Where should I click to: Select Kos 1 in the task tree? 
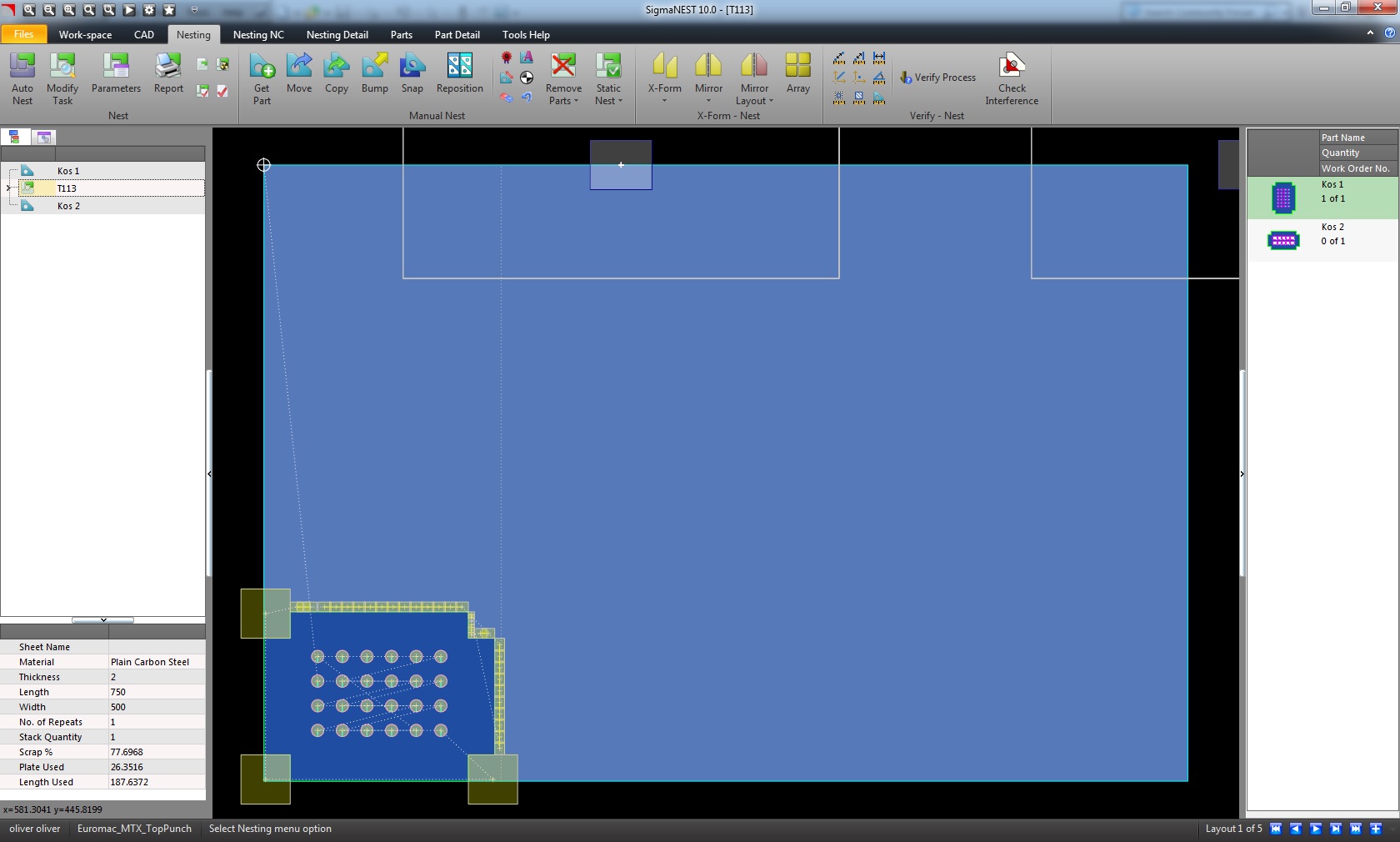pyautogui.click(x=68, y=171)
